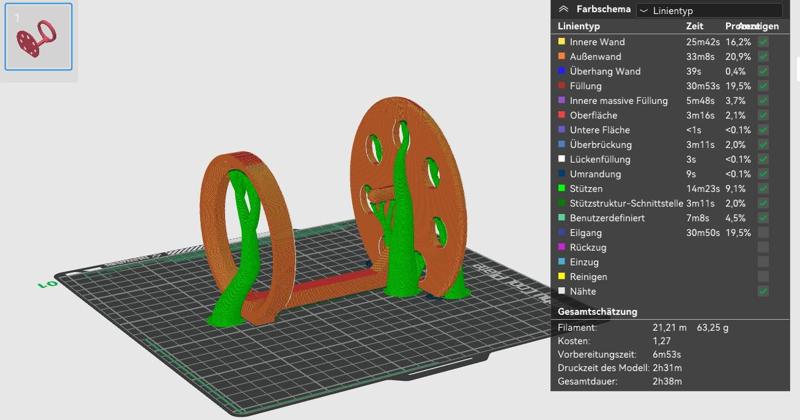Image resolution: width=800 pixels, height=420 pixels.
Task: Enable the Eilgang travel moves checkbox
Action: coord(763,233)
